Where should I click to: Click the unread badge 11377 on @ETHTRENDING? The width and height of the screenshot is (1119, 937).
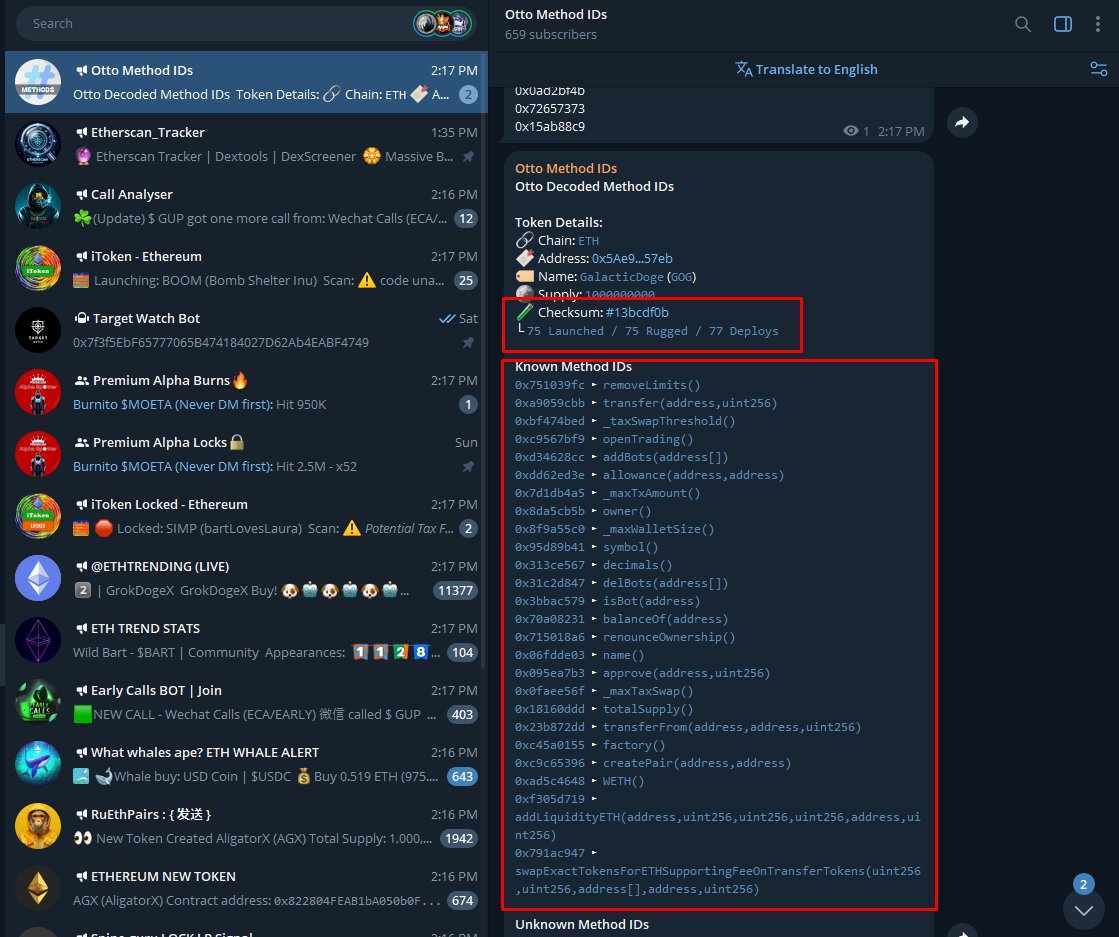[x=455, y=591]
